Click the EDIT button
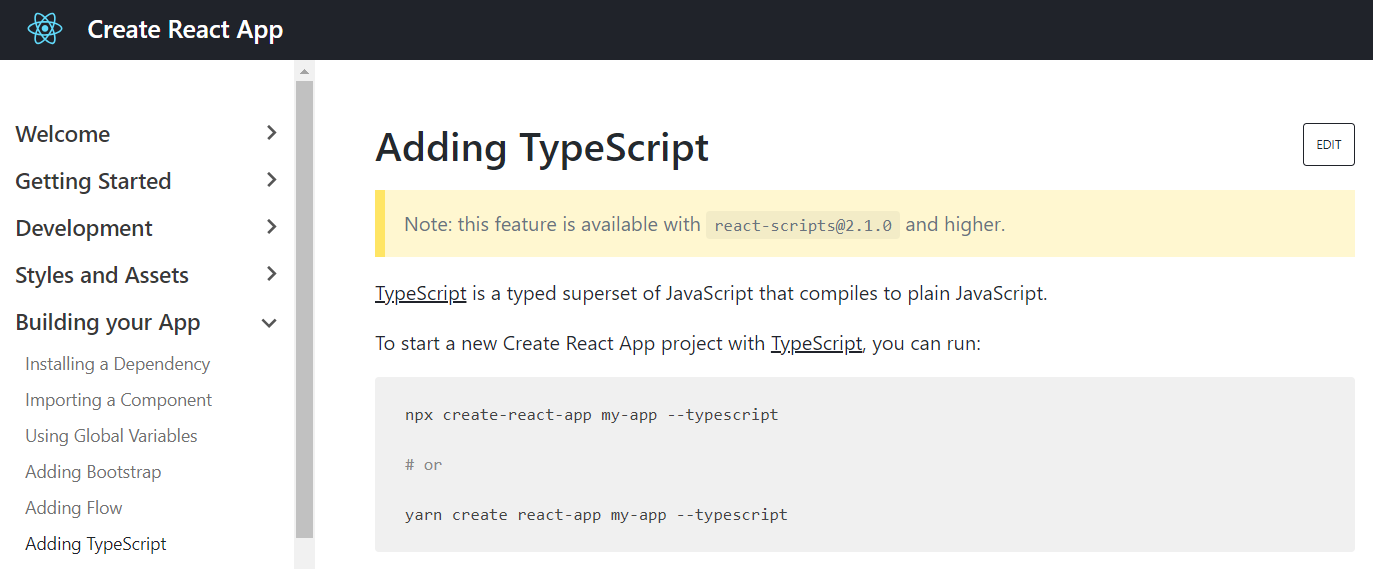 1328,145
